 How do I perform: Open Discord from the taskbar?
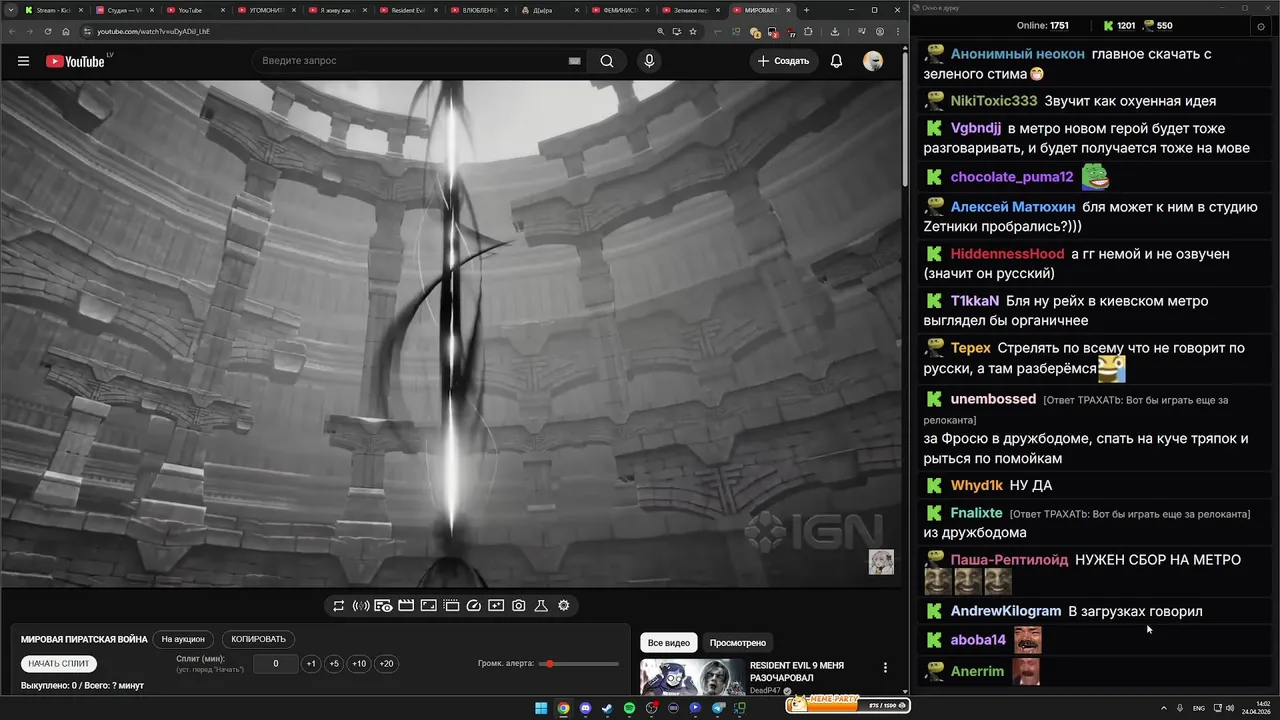click(x=585, y=708)
